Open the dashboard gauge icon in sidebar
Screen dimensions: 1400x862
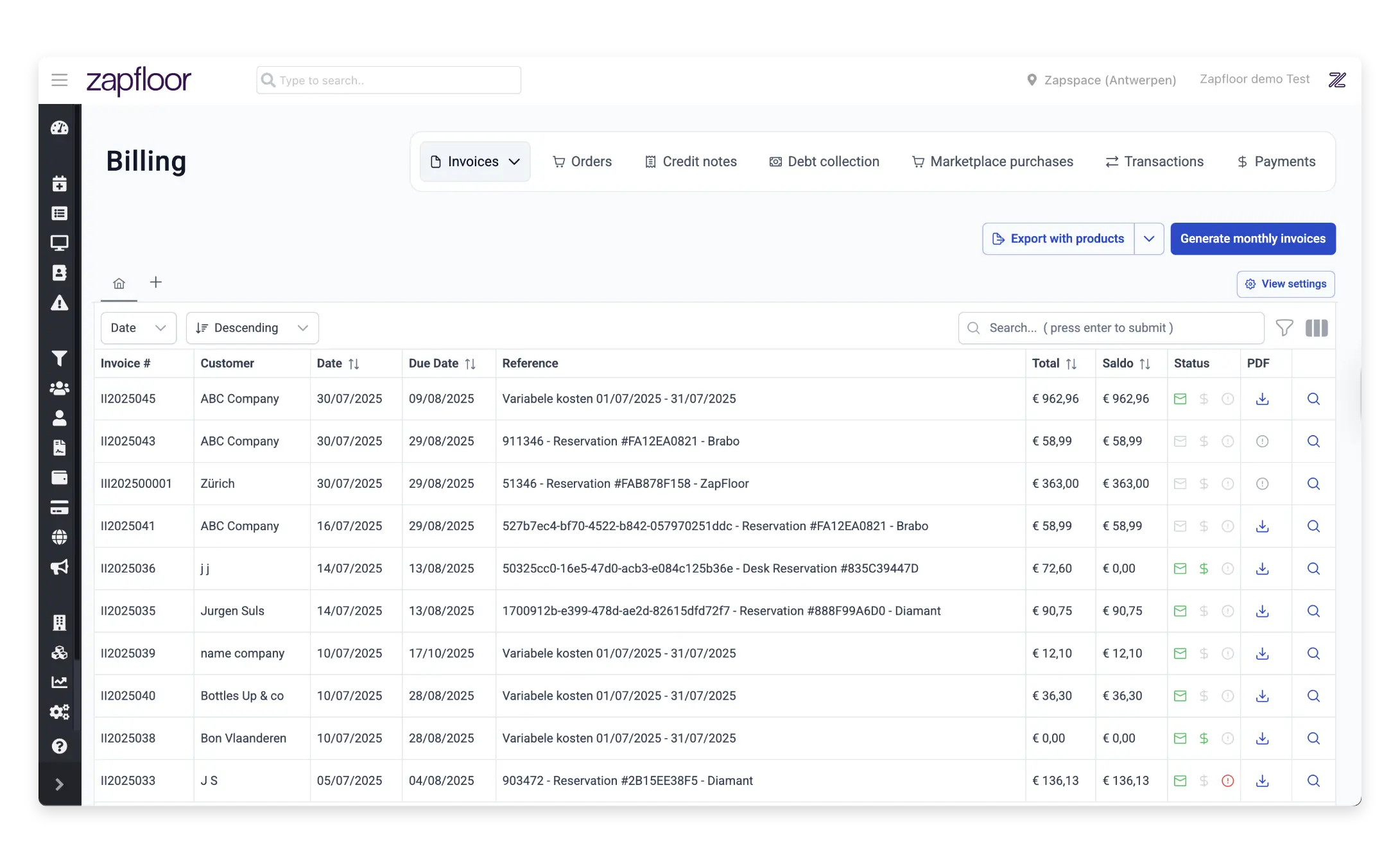[59, 128]
